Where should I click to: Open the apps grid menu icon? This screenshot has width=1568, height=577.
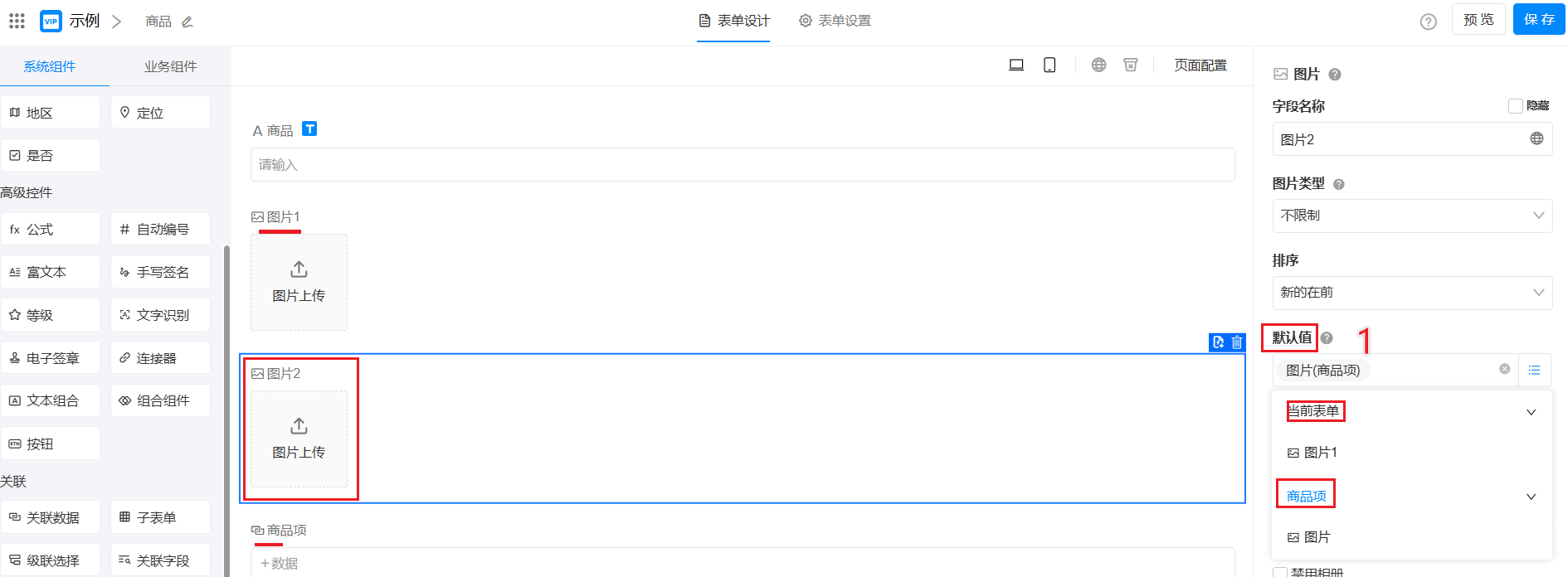(x=17, y=21)
